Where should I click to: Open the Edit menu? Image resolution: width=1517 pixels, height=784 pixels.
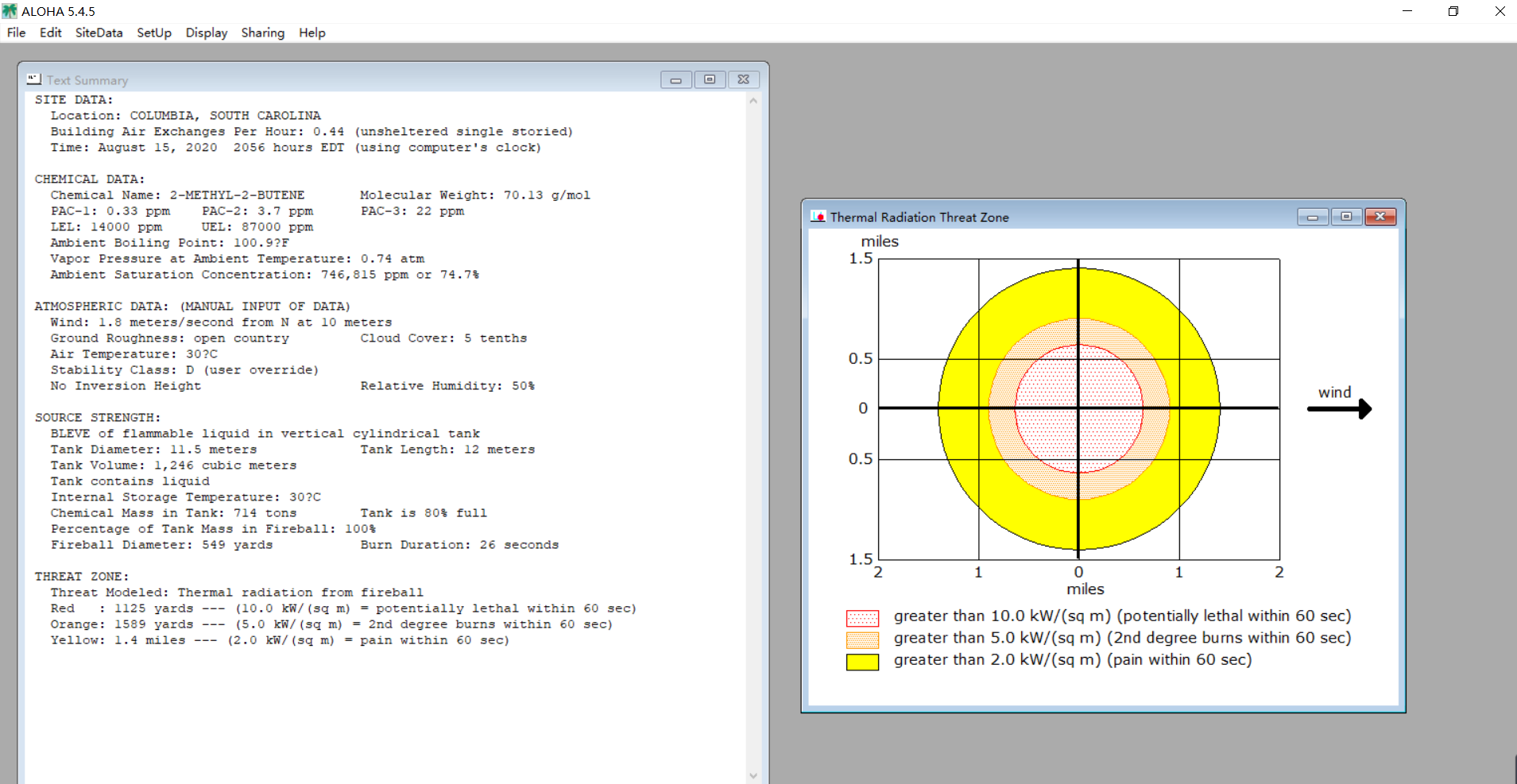(51, 33)
